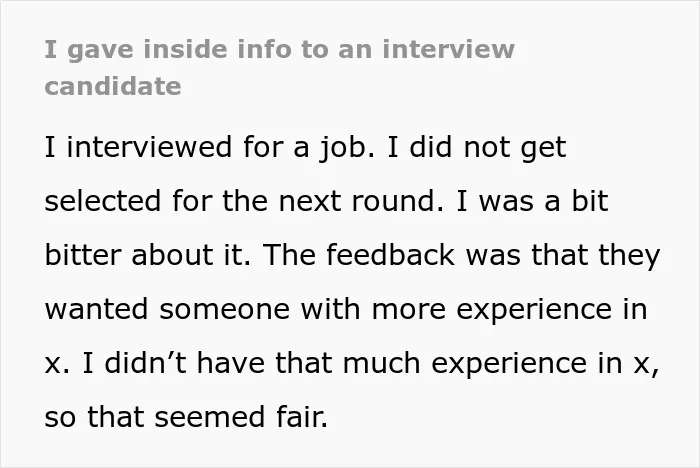This screenshot has height=468, width=700.
Task: Click the word 'feedback' in the paragraph
Action: 390,255
